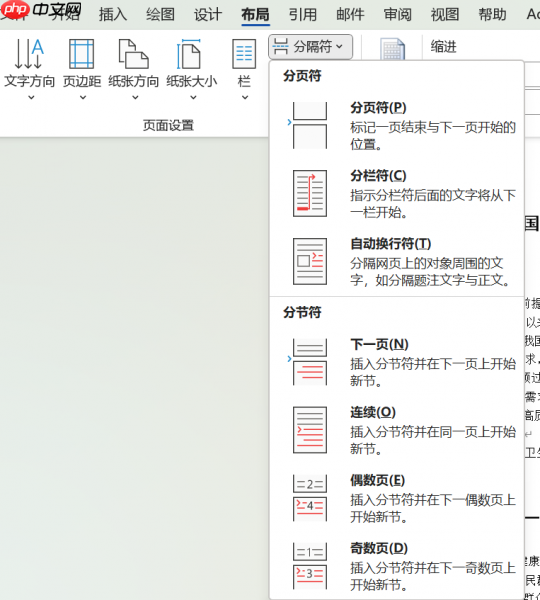Click the icon inside the 分隔符 button

pyautogui.click(x=281, y=47)
